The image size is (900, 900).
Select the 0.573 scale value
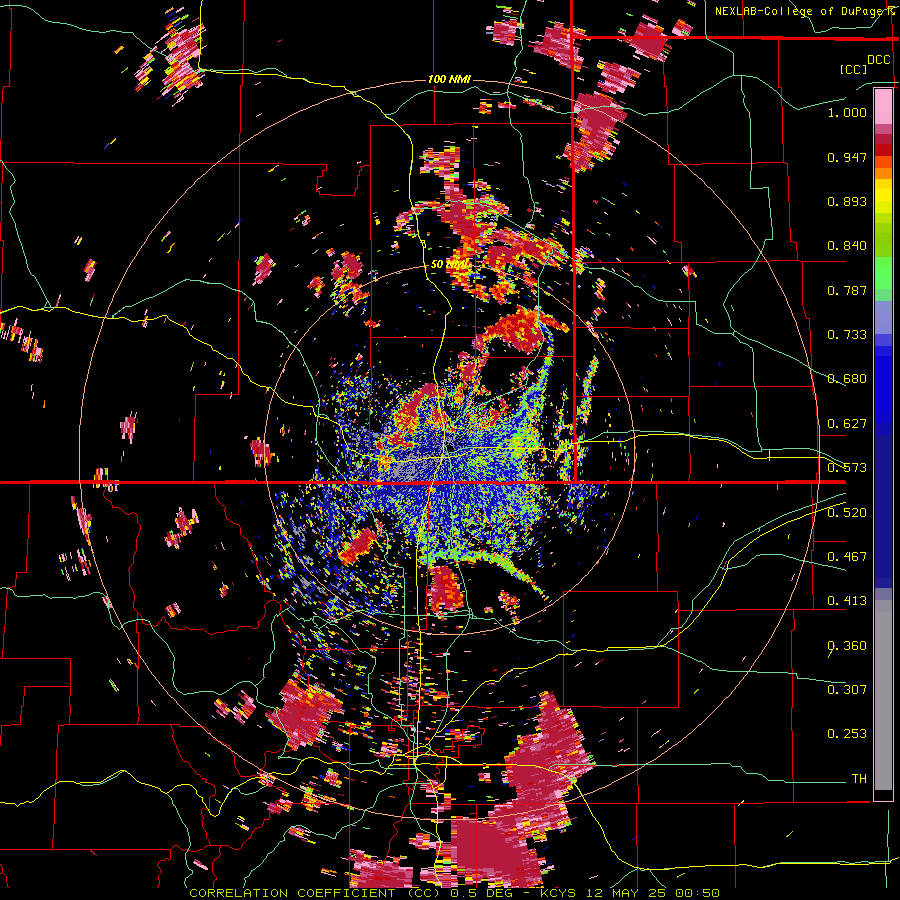(x=847, y=468)
